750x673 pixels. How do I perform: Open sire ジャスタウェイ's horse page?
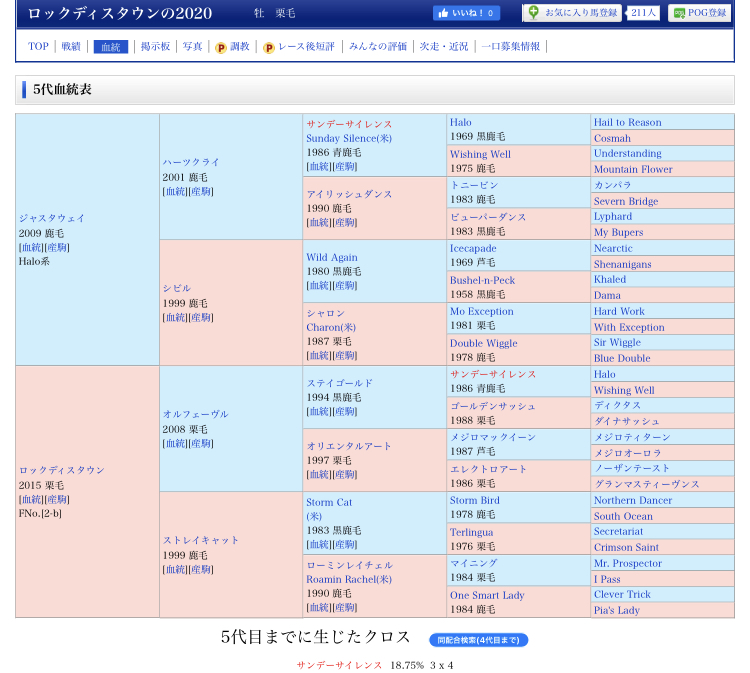coord(51,218)
